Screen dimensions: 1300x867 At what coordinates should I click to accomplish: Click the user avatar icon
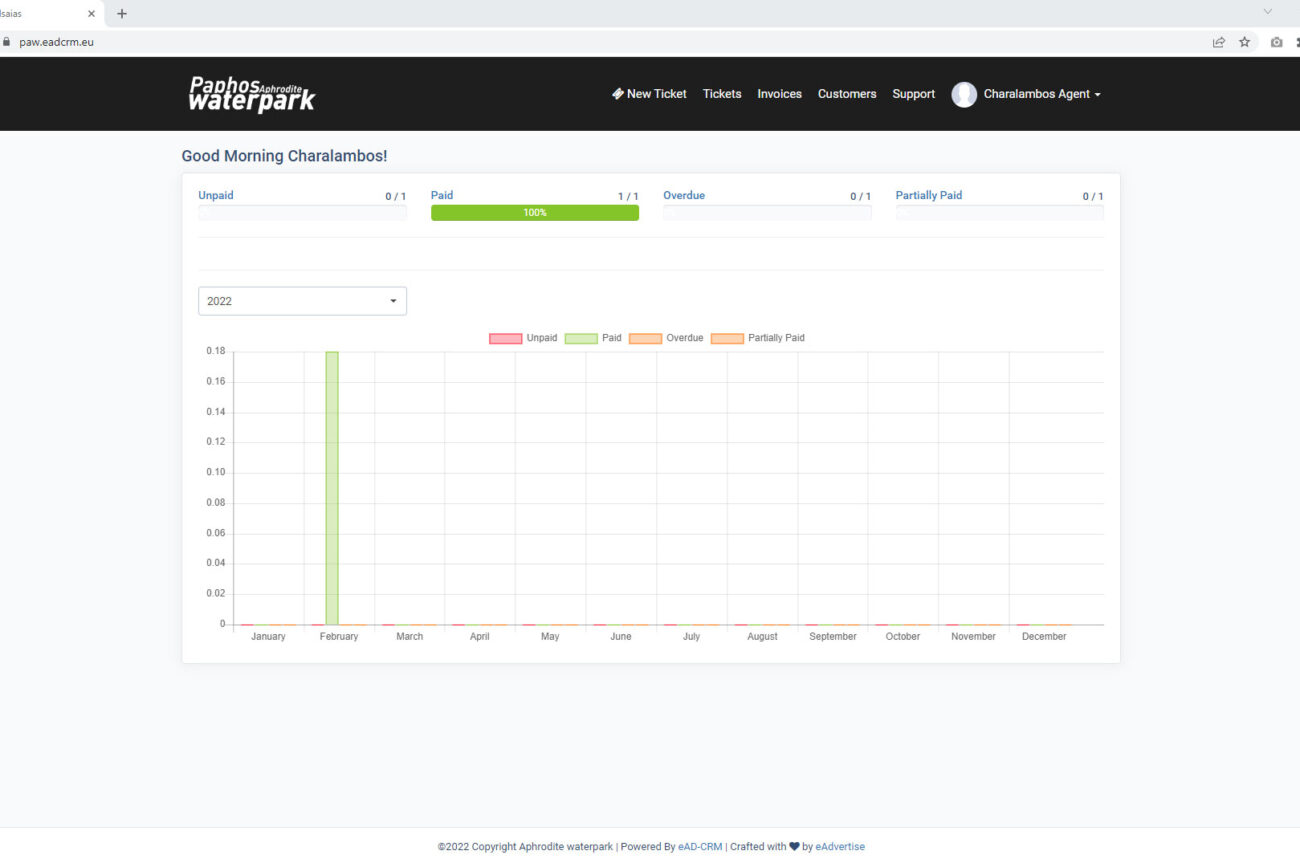click(x=963, y=94)
